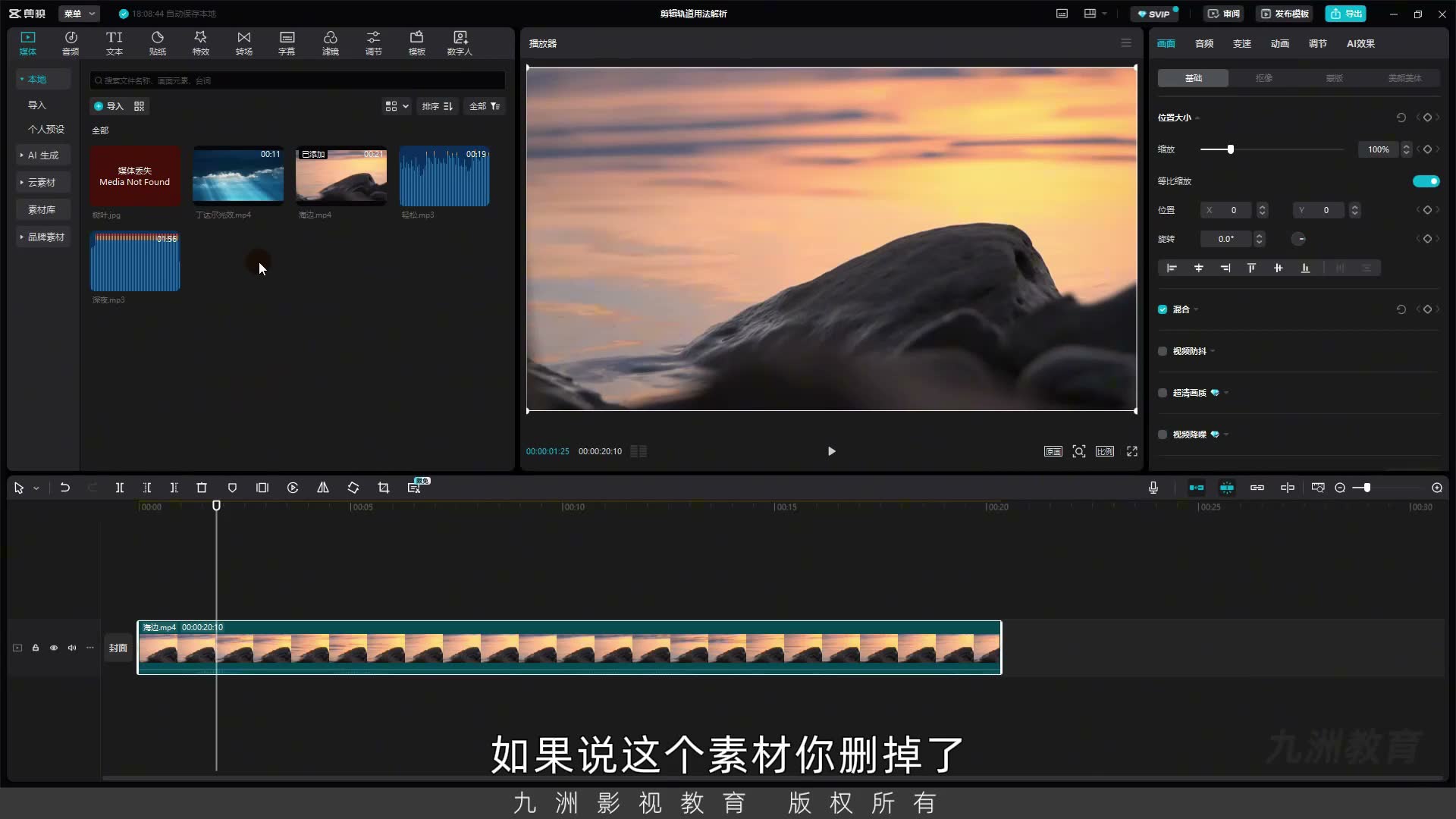Image resolution: width=1456 pixels, height=819 pixels.
Task: Click the microphone record icon
Action: pos(1153,488)
